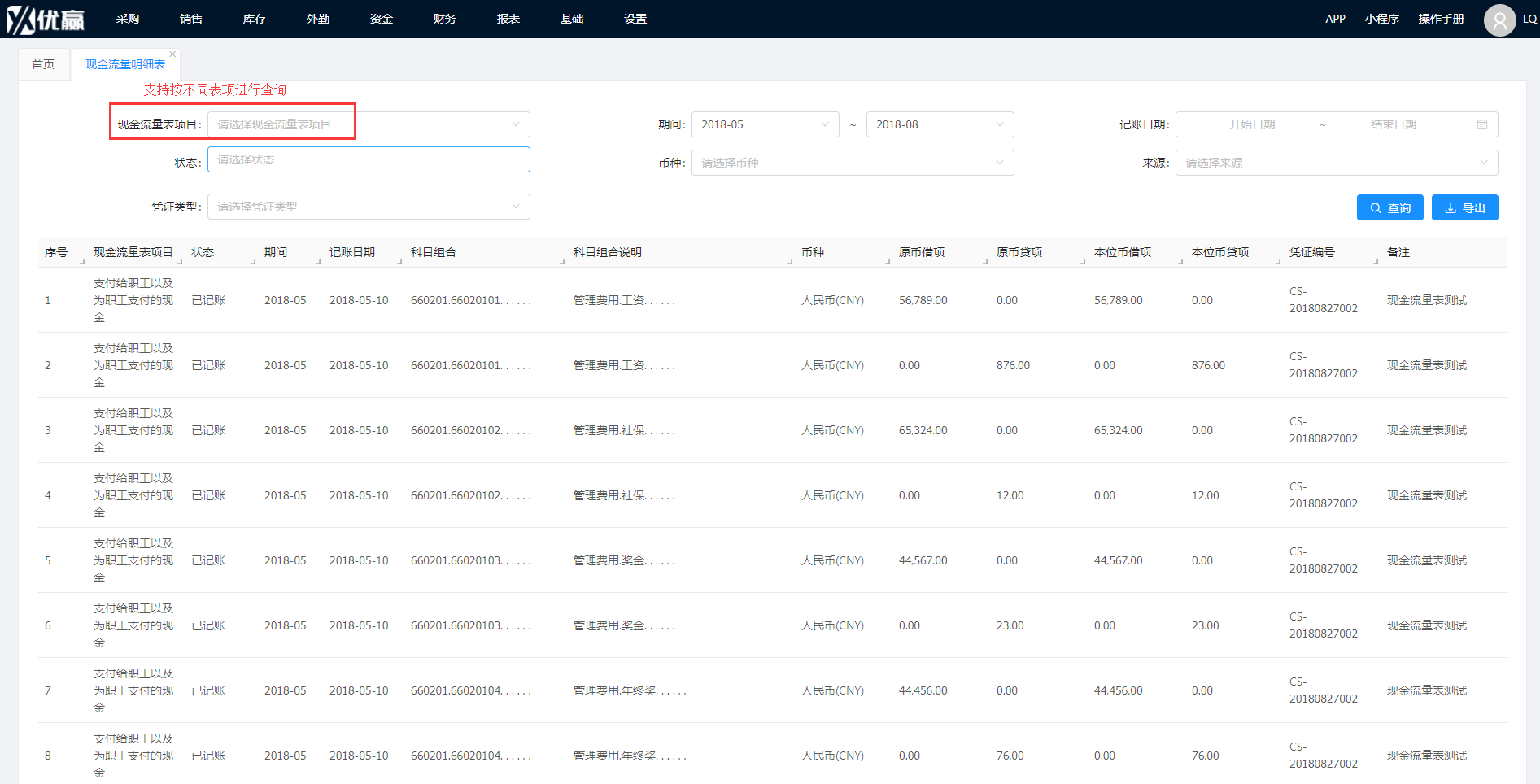Open the 销售 menu

[191, 19]
